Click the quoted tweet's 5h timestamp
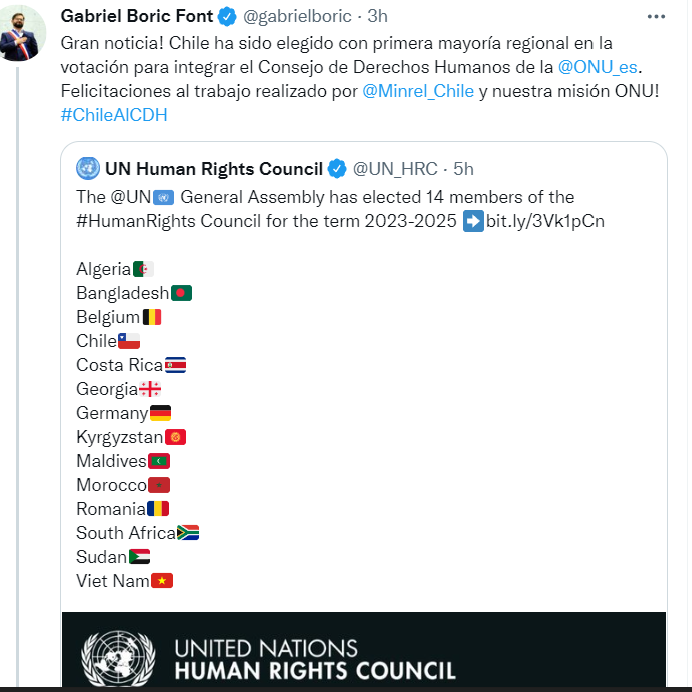 click(x=463, y=169)
